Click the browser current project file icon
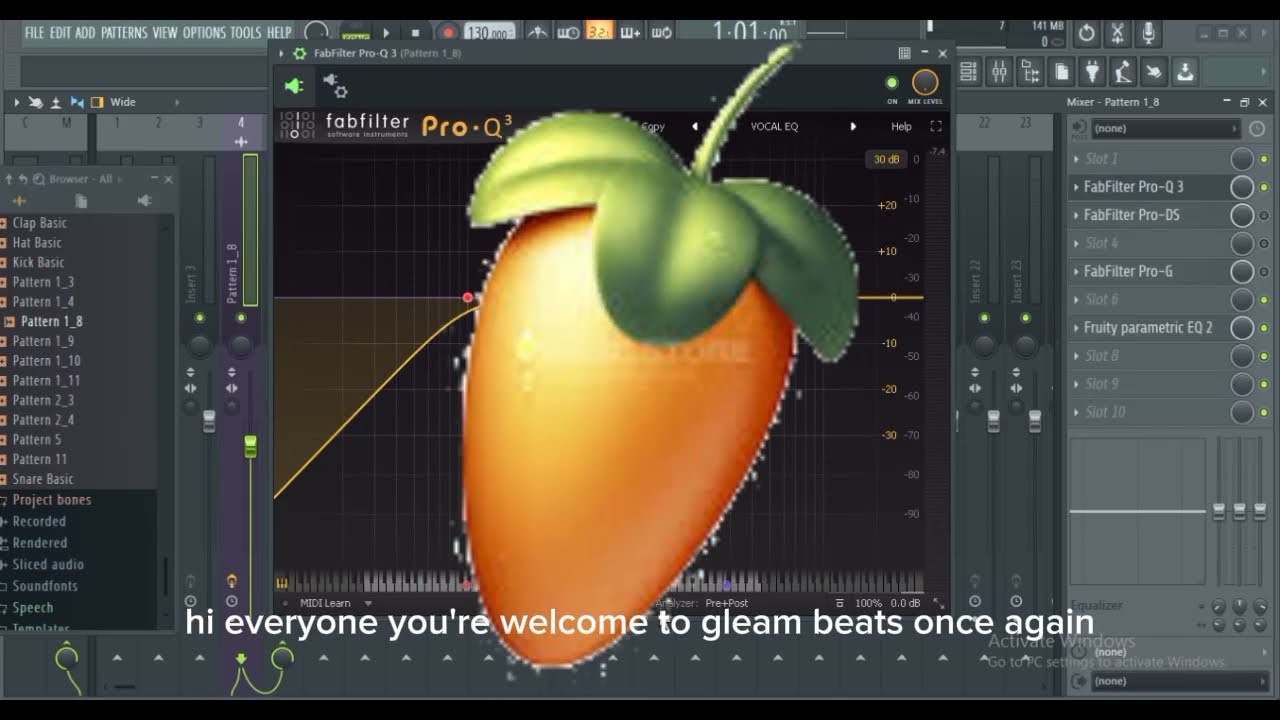Image resolution: width=1280 pixels, height=720 pixels. (81, 201)
